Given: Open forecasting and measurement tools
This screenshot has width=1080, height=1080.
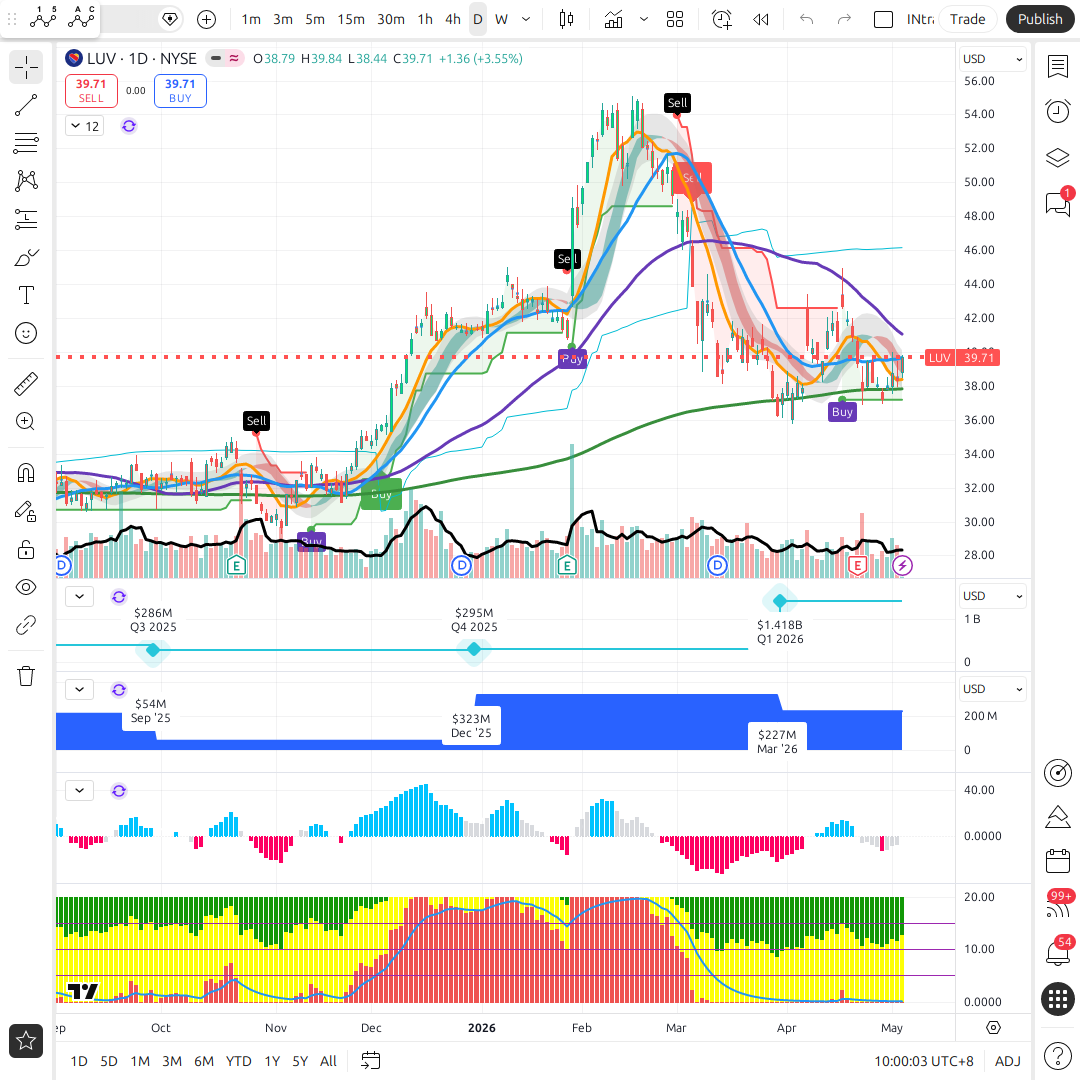Looking at the screenshot, I should [26, 220].
